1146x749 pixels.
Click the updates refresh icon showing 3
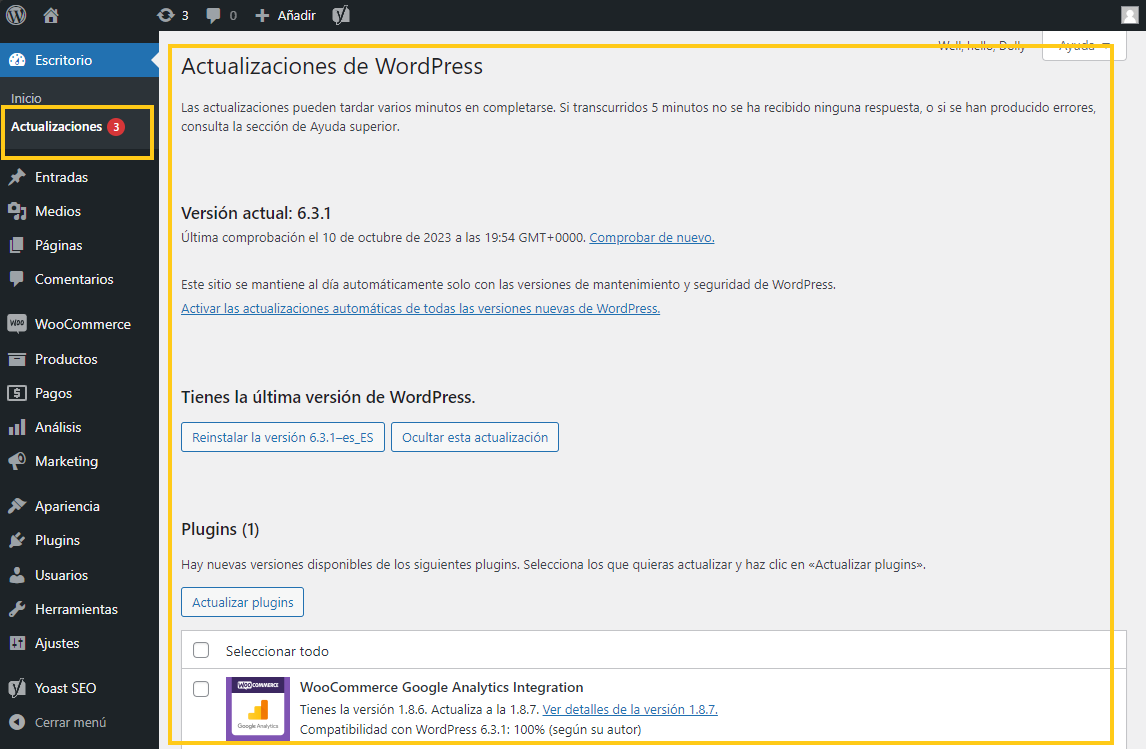coord(166,15)
